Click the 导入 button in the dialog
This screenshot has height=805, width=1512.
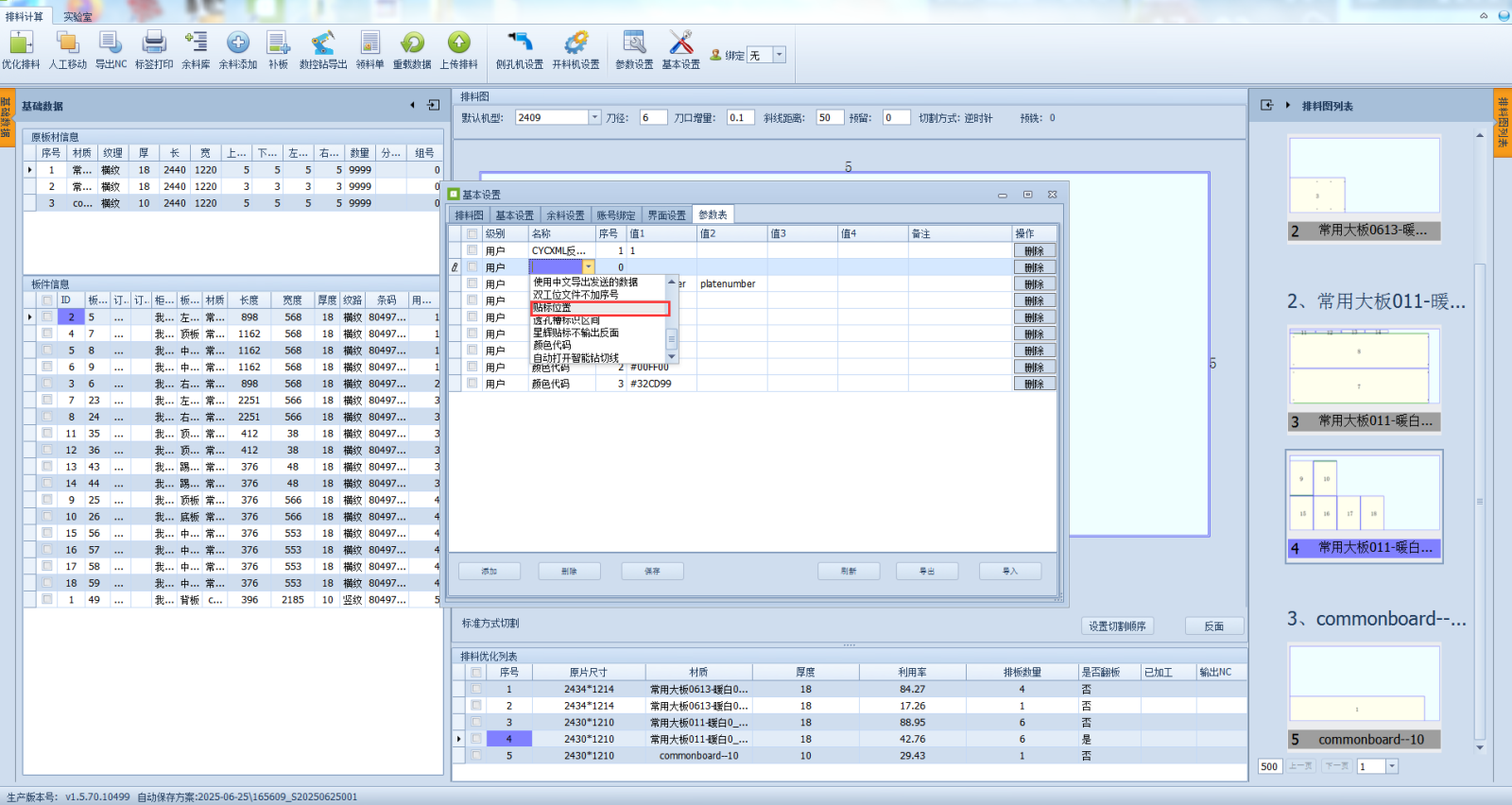point(1010,571)
